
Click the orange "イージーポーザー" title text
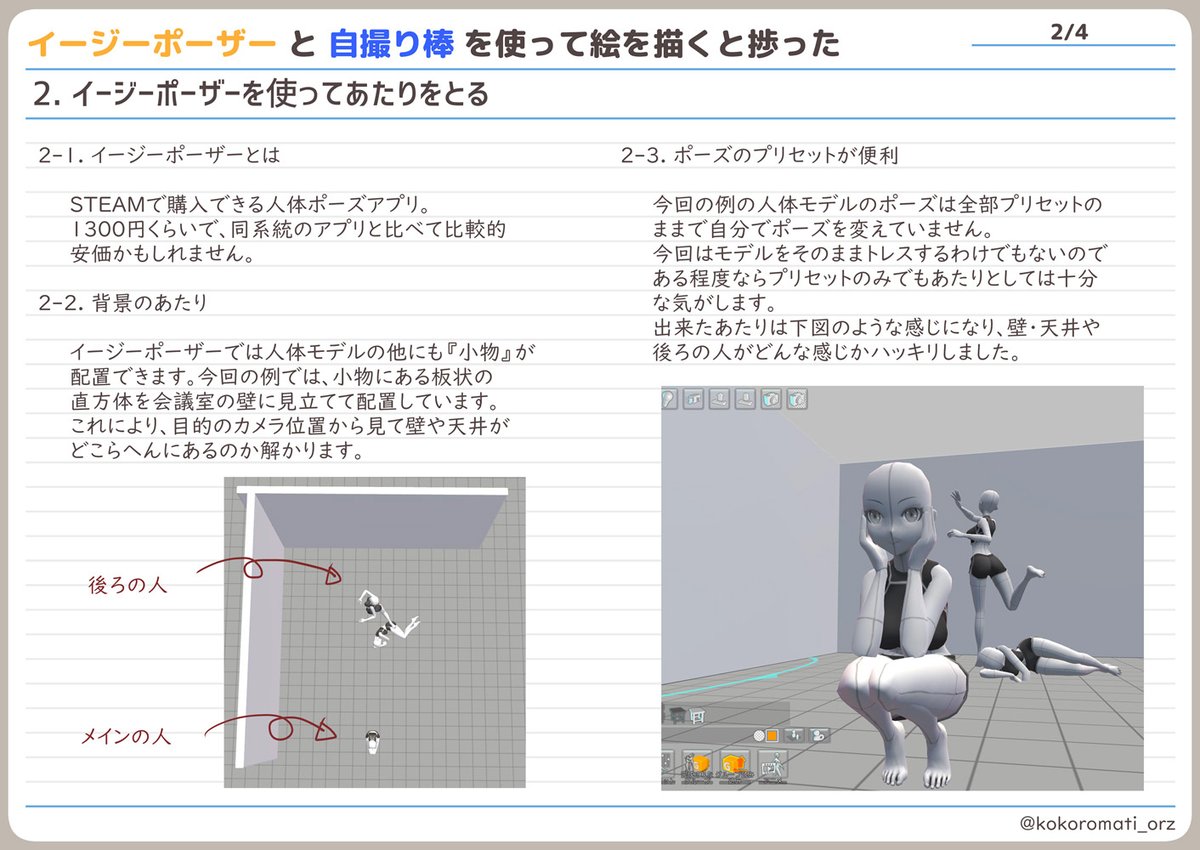click(x=152, y=44)
